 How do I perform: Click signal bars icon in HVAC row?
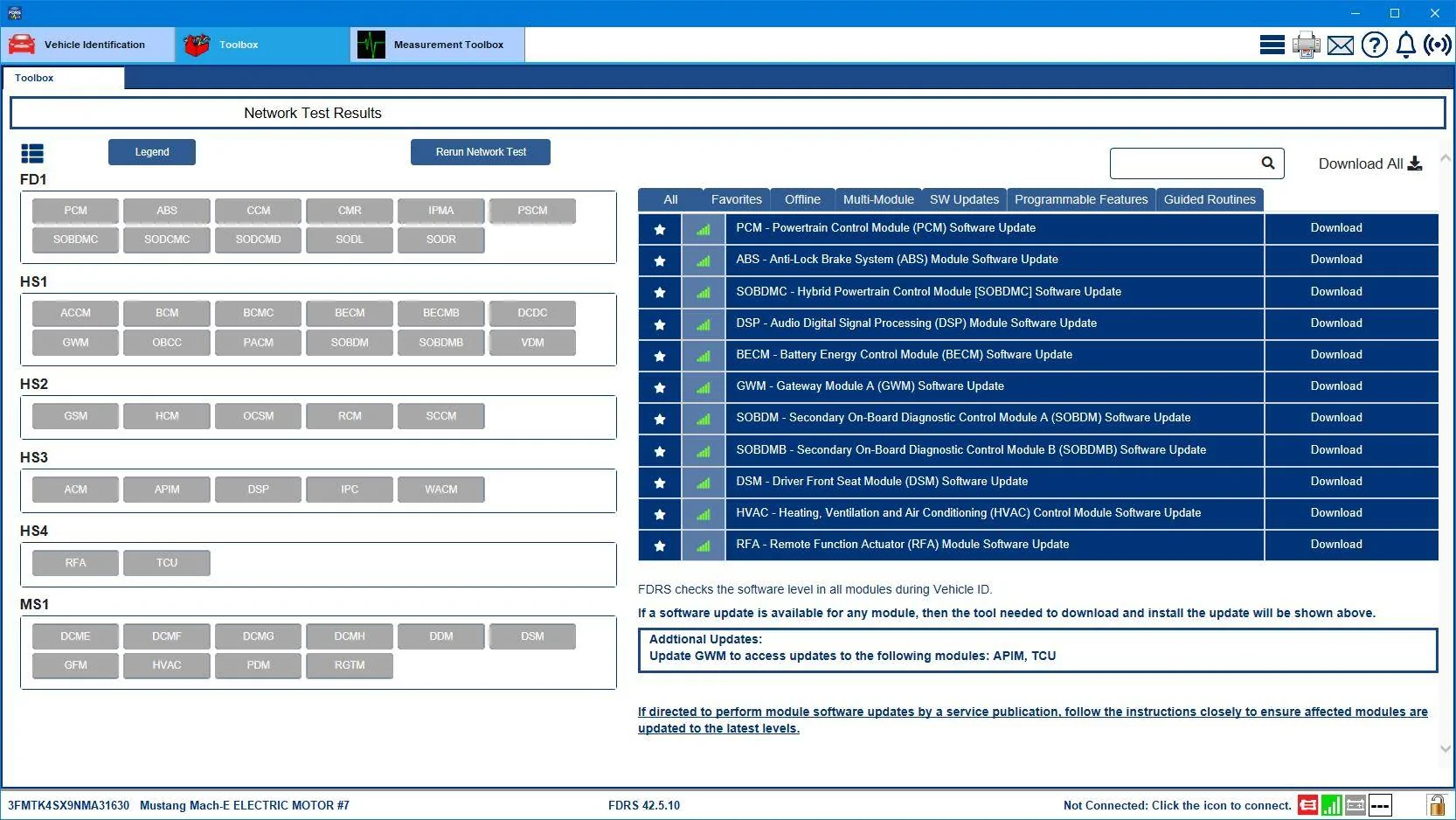click(x=704, y=514)
